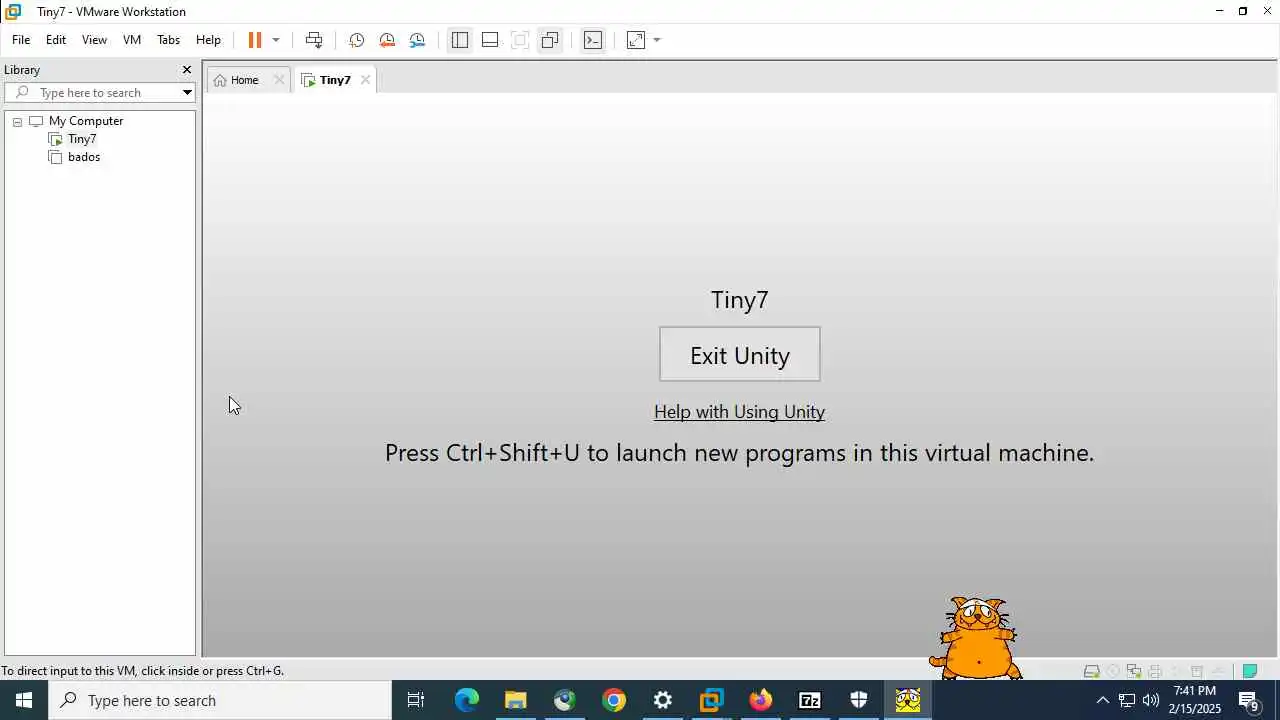Open the Edit menu
Viewport: 1280px width, 720px height.
(x=56, y=40)
